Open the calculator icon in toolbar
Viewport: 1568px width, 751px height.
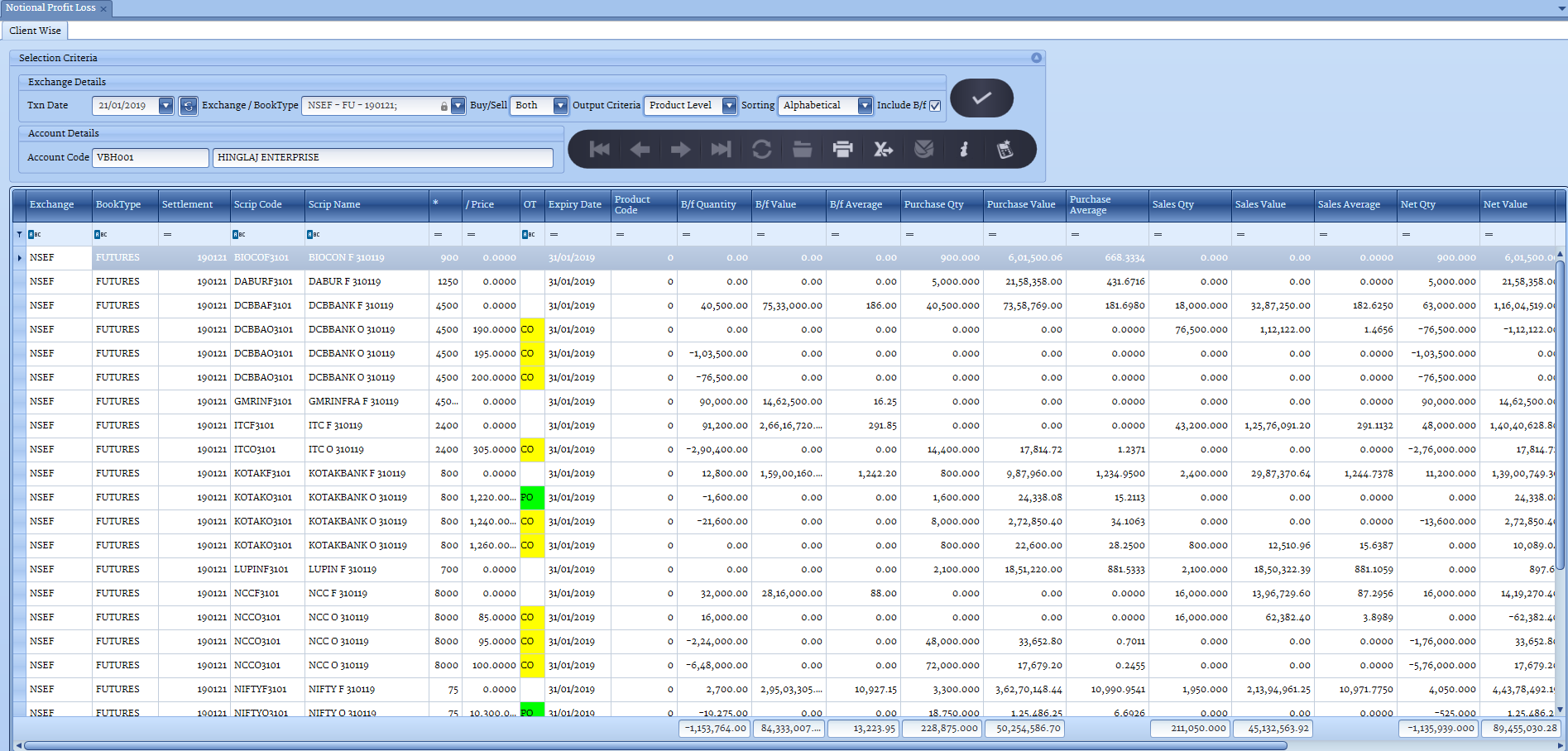pos(1005,150)
